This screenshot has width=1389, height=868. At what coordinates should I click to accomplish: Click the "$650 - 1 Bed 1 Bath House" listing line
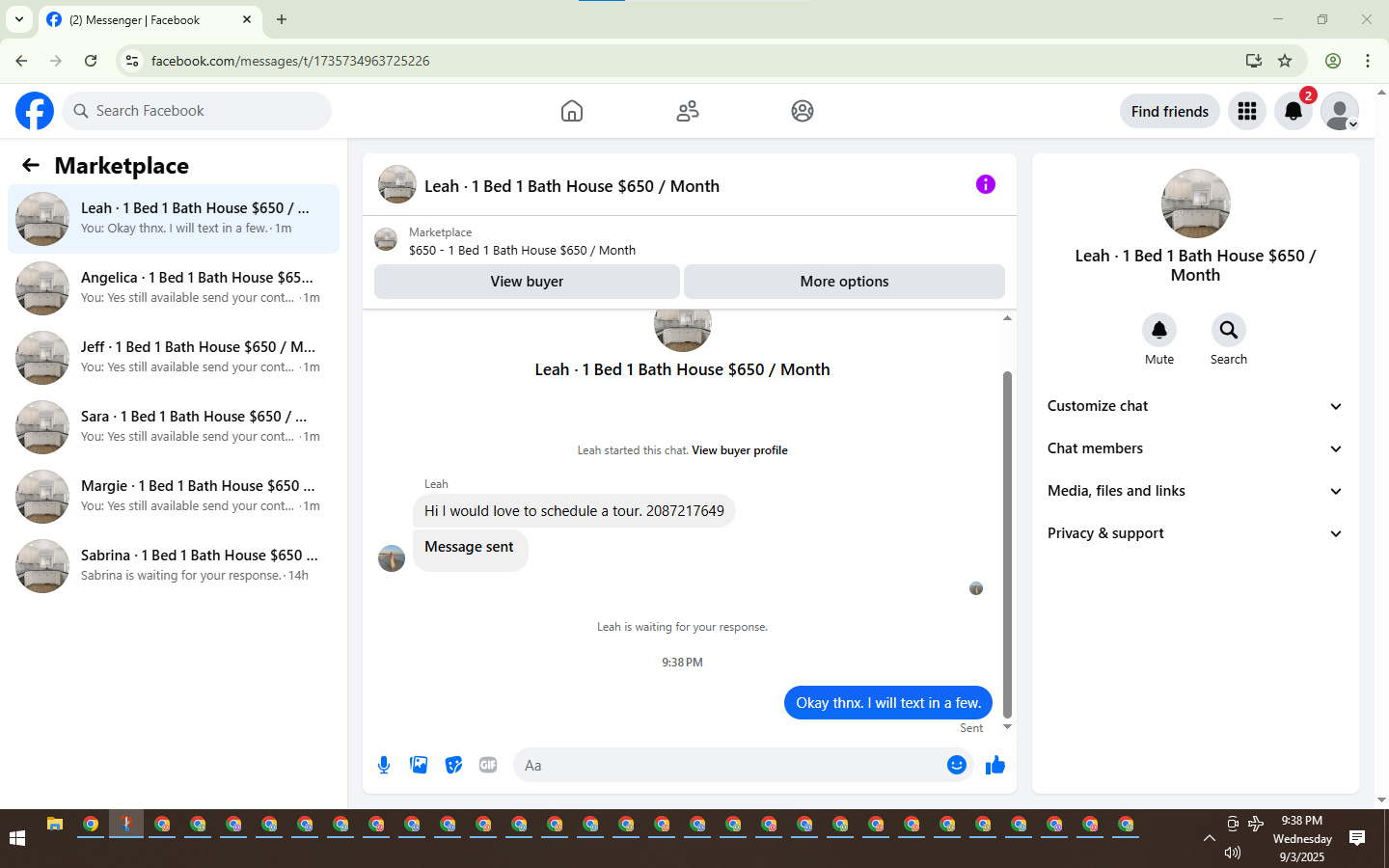pyautogui.click(x=522, y=251)
